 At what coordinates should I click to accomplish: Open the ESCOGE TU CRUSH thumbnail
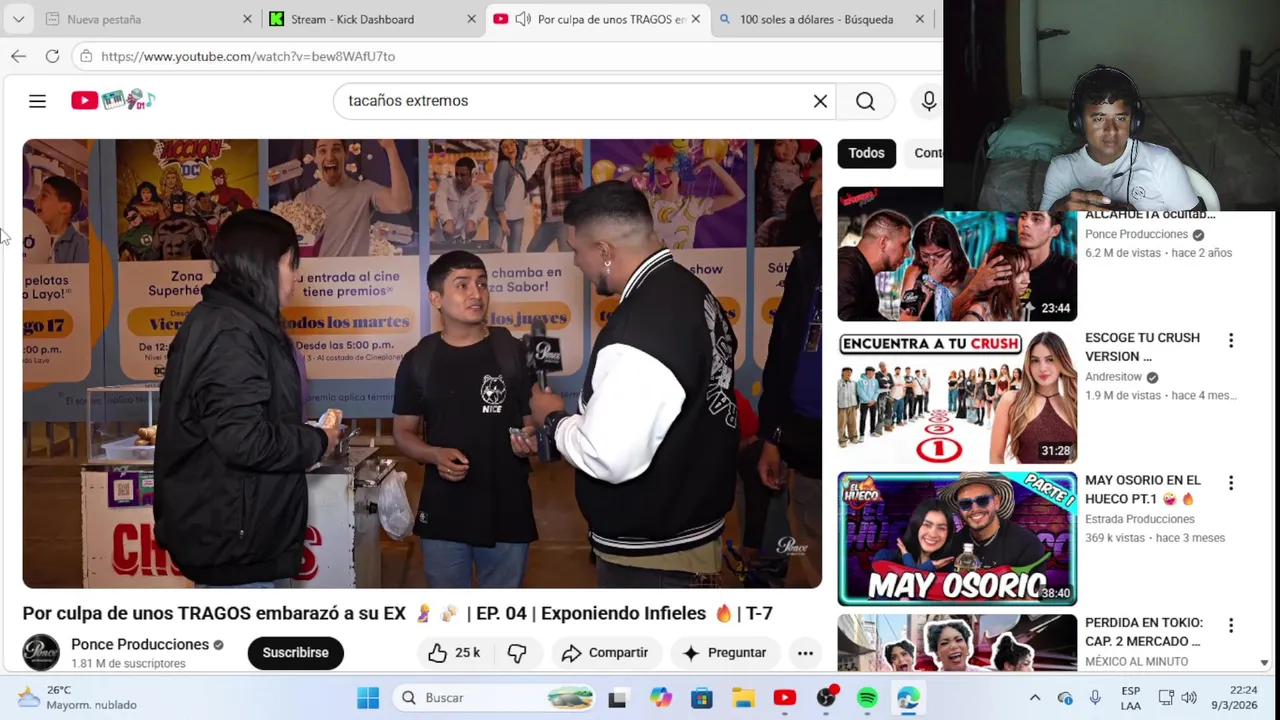point(957,397)
